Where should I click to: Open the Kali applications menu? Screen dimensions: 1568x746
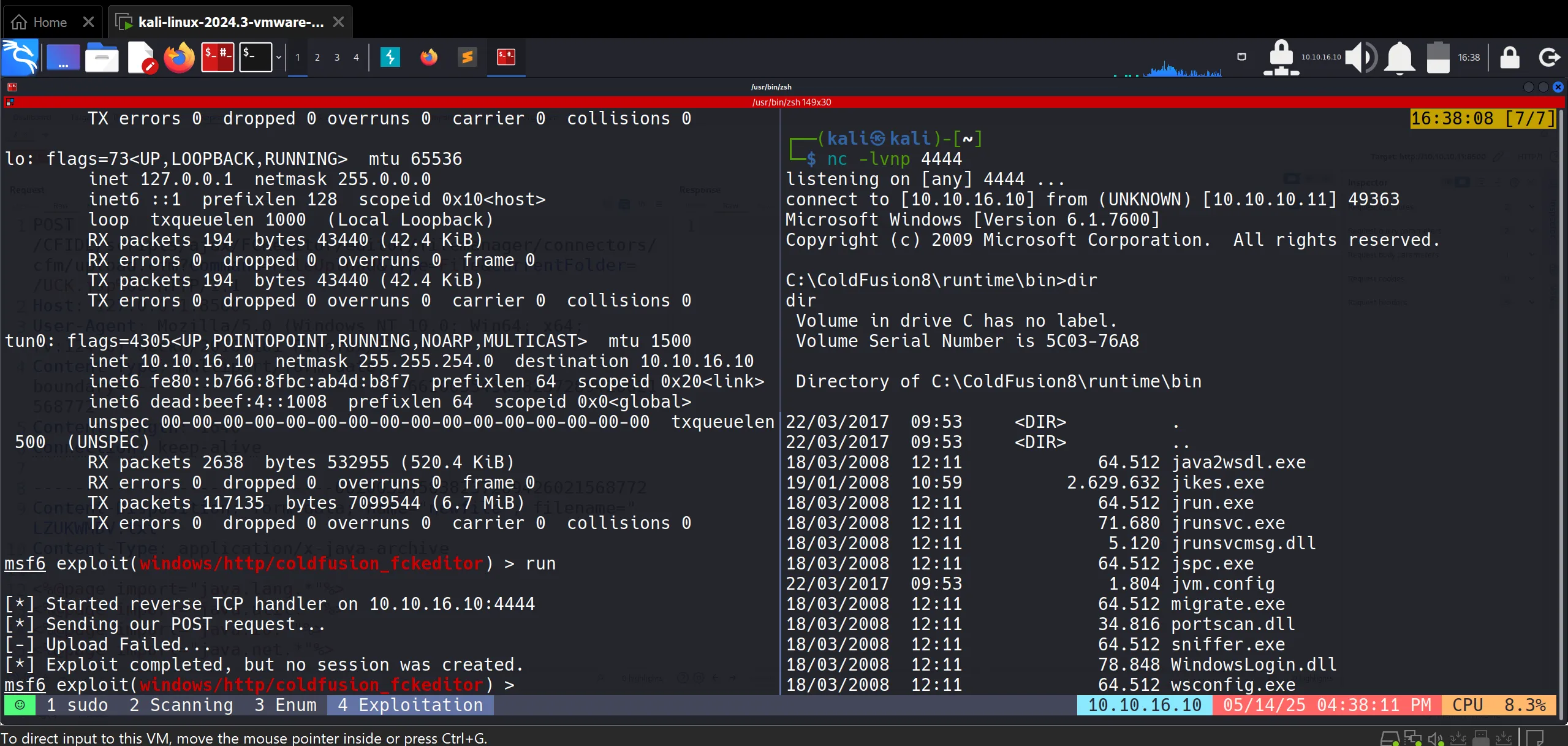tap(20, 57)
